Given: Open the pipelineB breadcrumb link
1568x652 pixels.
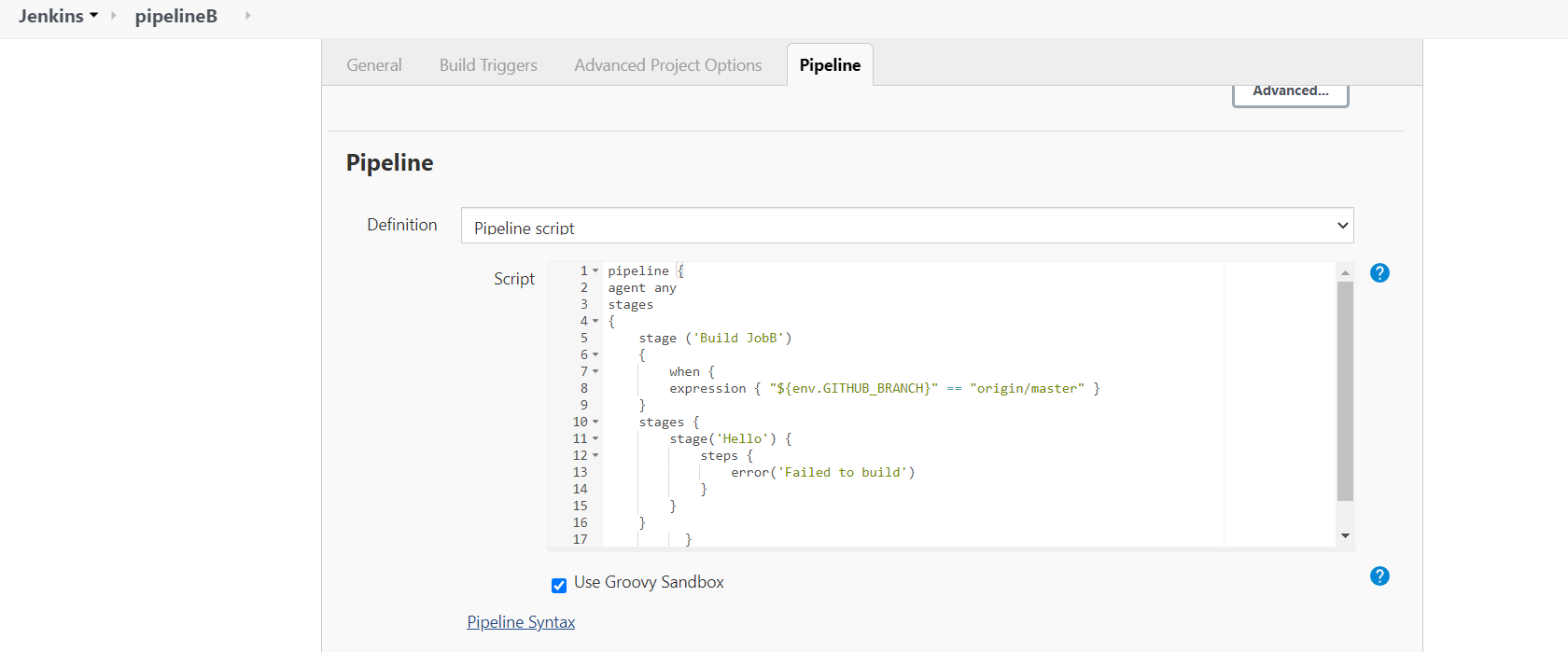Looking at the screenshot, I should pyautogui.click(x=176, y=16).
